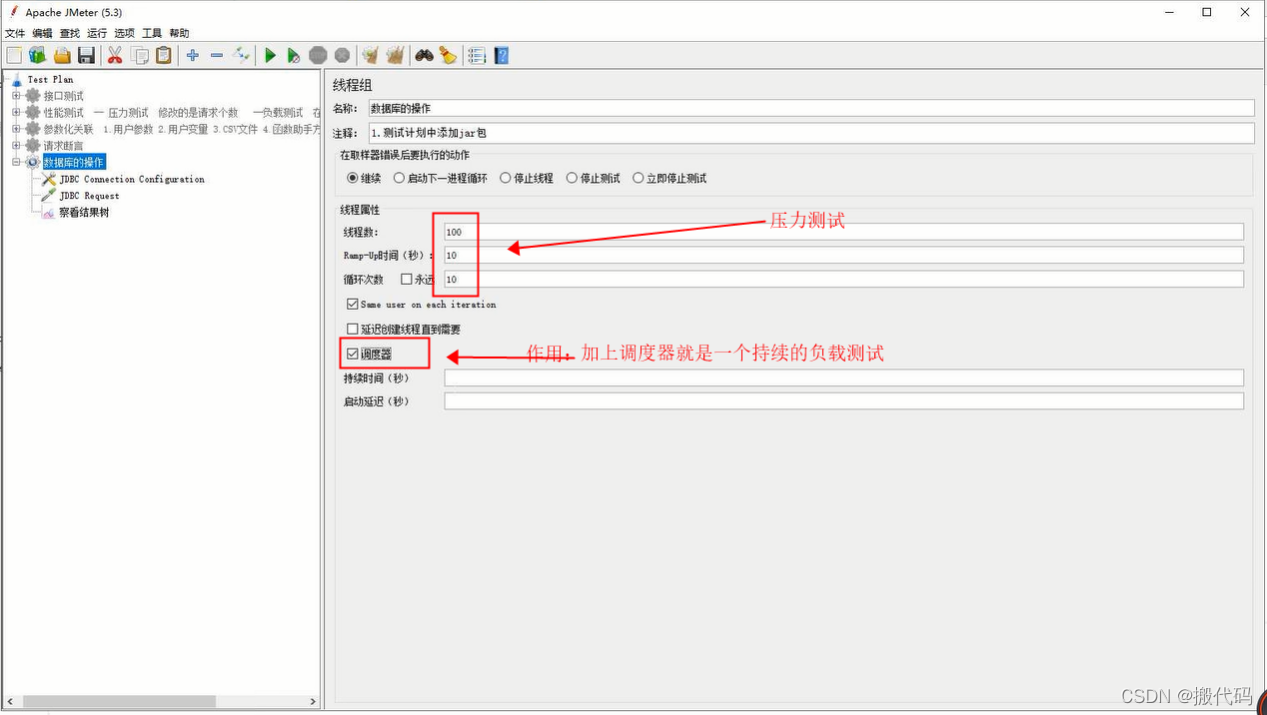The height and width of the screenshot is (715, 1267).
Task: Click tree panel horizontal scrollbar thumb
Action: coord(119,702)
